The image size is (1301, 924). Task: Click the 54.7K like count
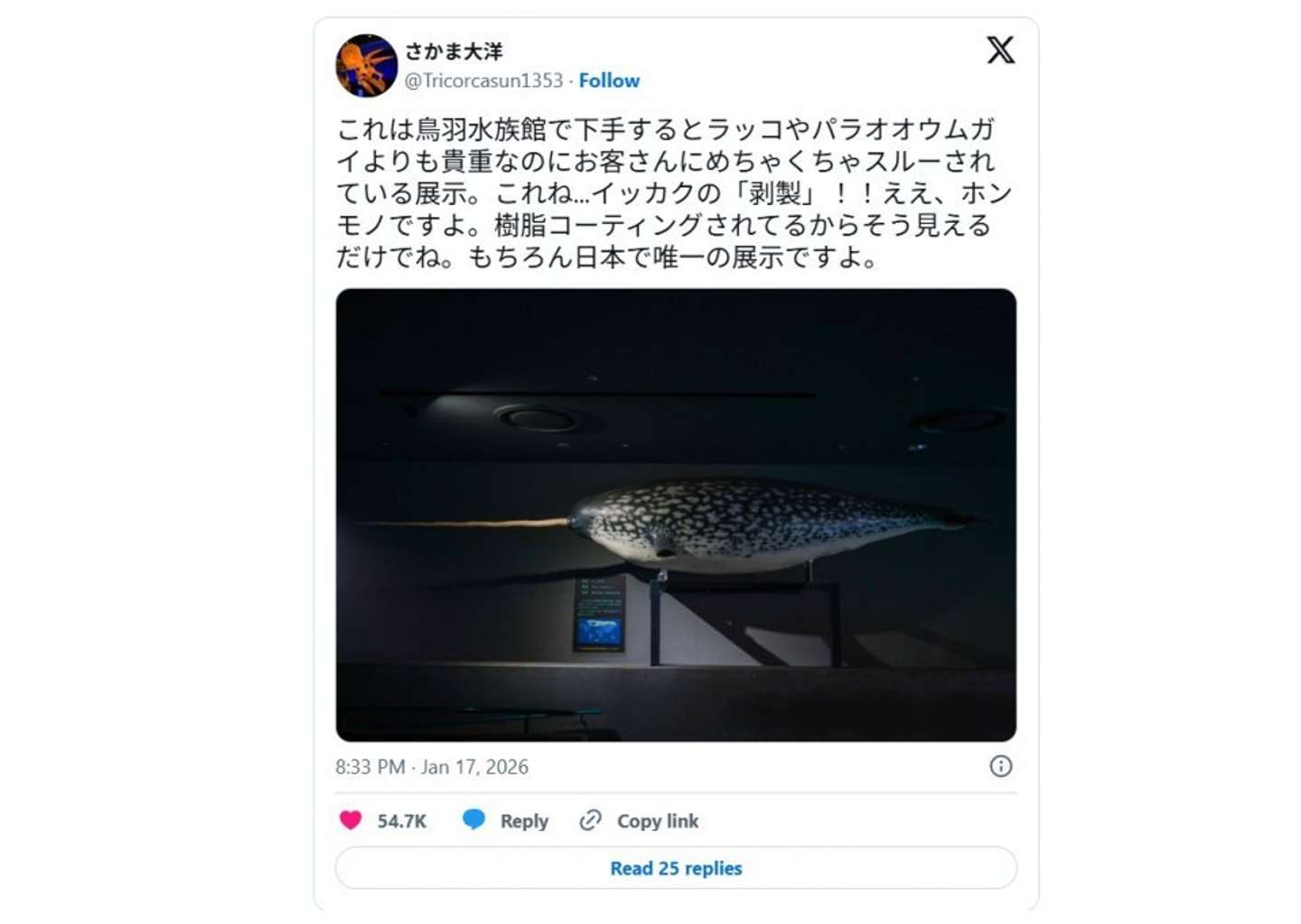(x=402, y=821)
